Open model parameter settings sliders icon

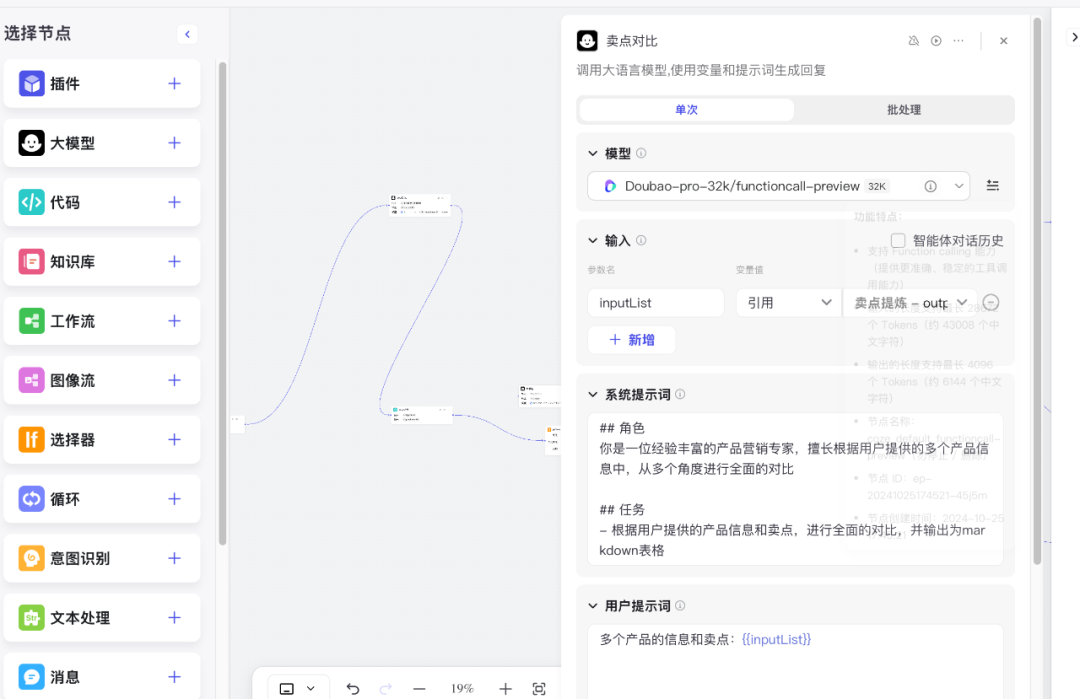tap(993, 186)
